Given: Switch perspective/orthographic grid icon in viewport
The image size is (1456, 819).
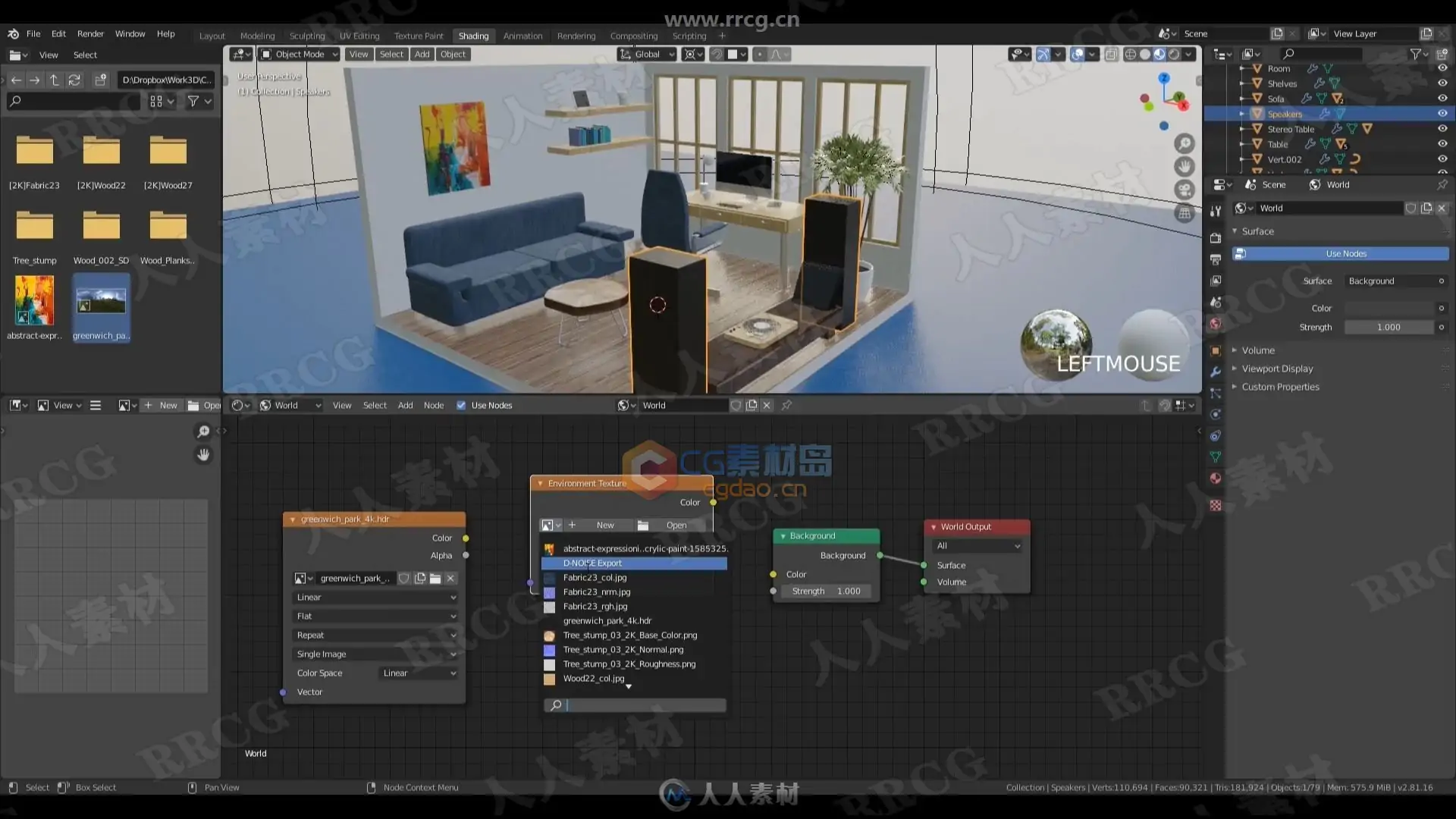Looking at the screenshot, I should (x=1184, y=214).
